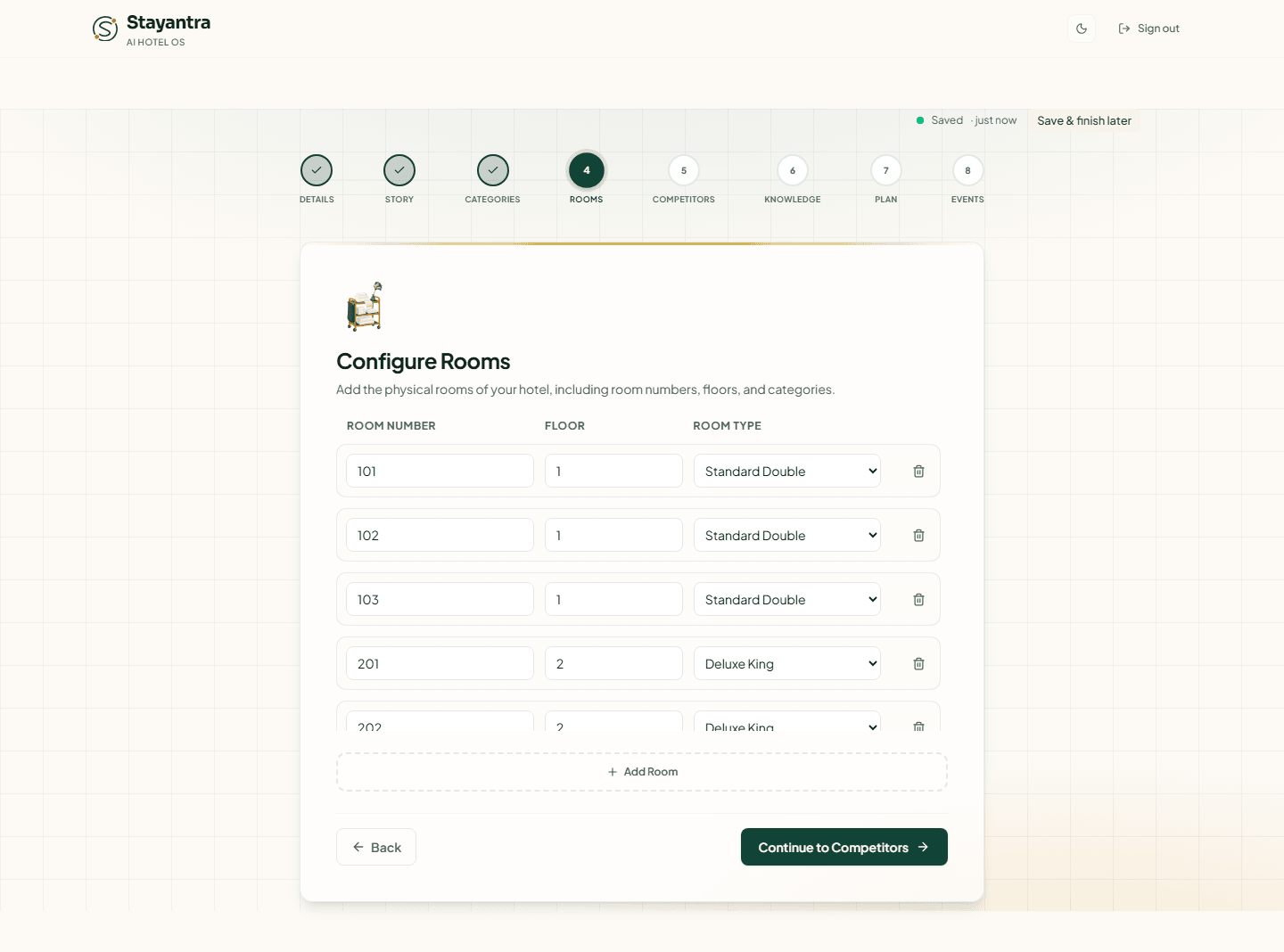Delete room 201 with trash icon

point(918,663)
